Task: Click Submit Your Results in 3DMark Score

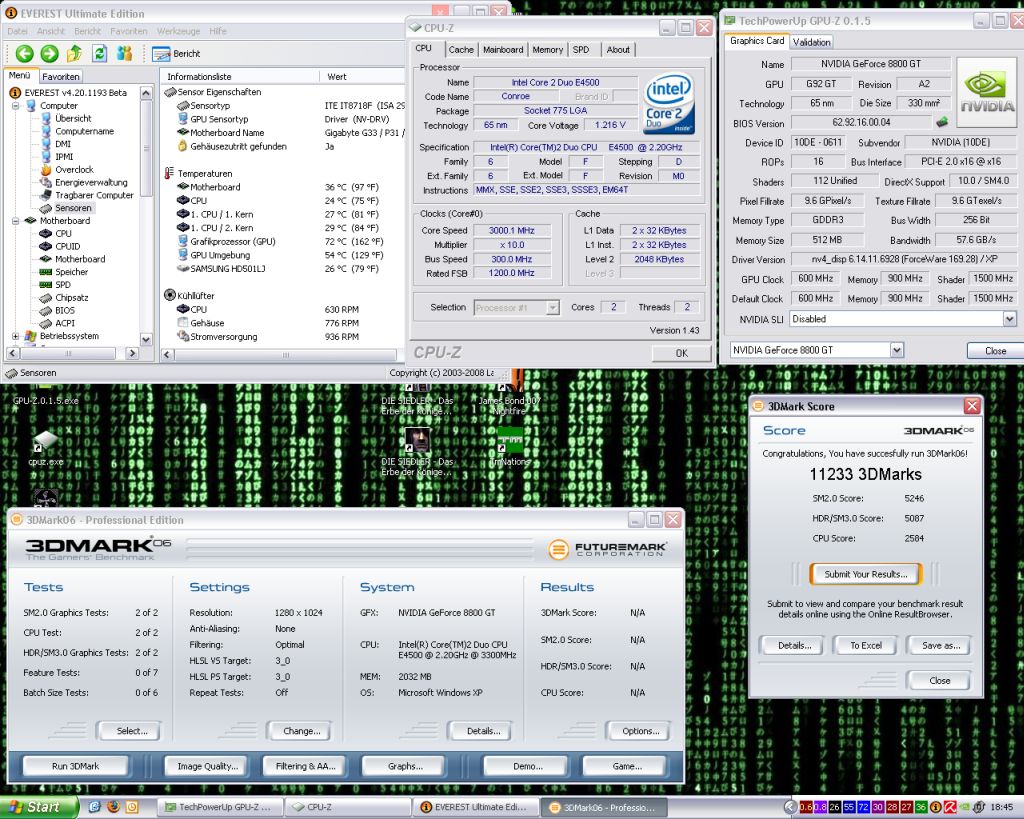Action: (865, 574)
